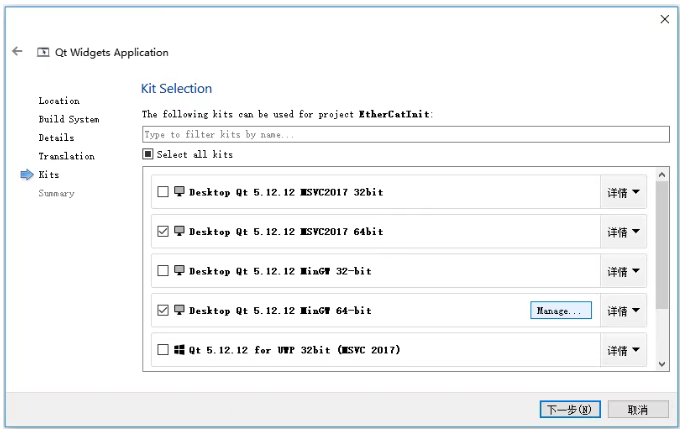This screenshot has height=433, width=685.
Task: Click the EtherCatInit project name text
Action: point(394,114)
